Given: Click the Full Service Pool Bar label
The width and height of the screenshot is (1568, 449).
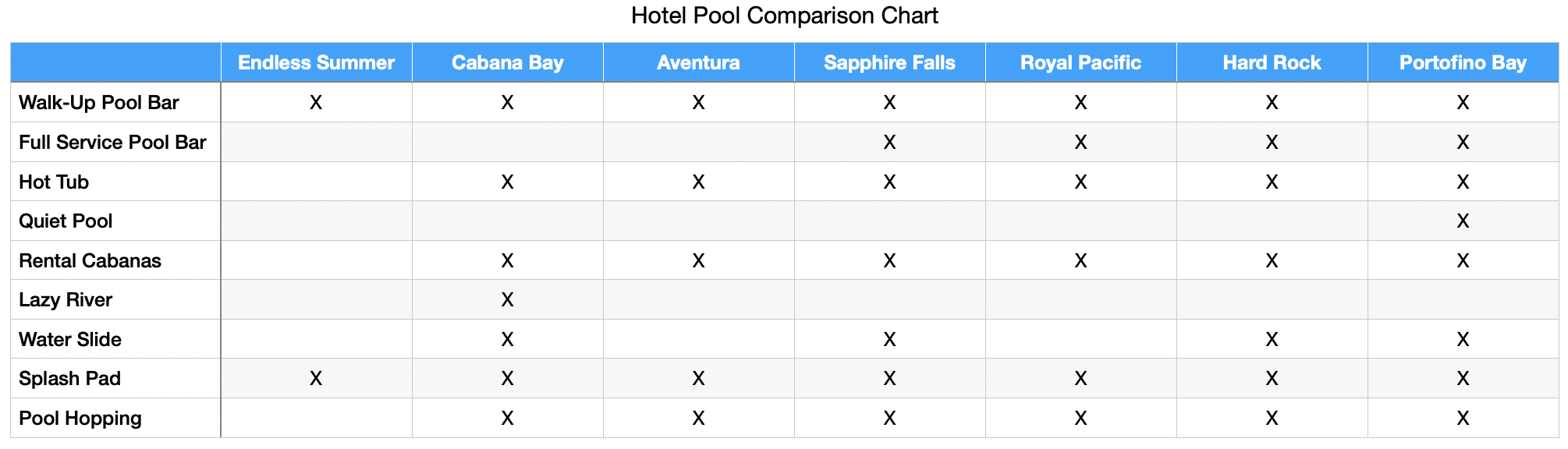Looking at the screenshot, I should (112, 142).
